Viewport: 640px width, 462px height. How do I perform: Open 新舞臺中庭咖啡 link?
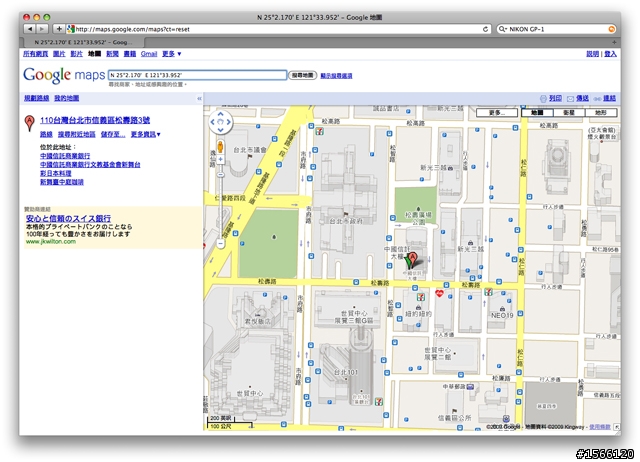point(62,182)
